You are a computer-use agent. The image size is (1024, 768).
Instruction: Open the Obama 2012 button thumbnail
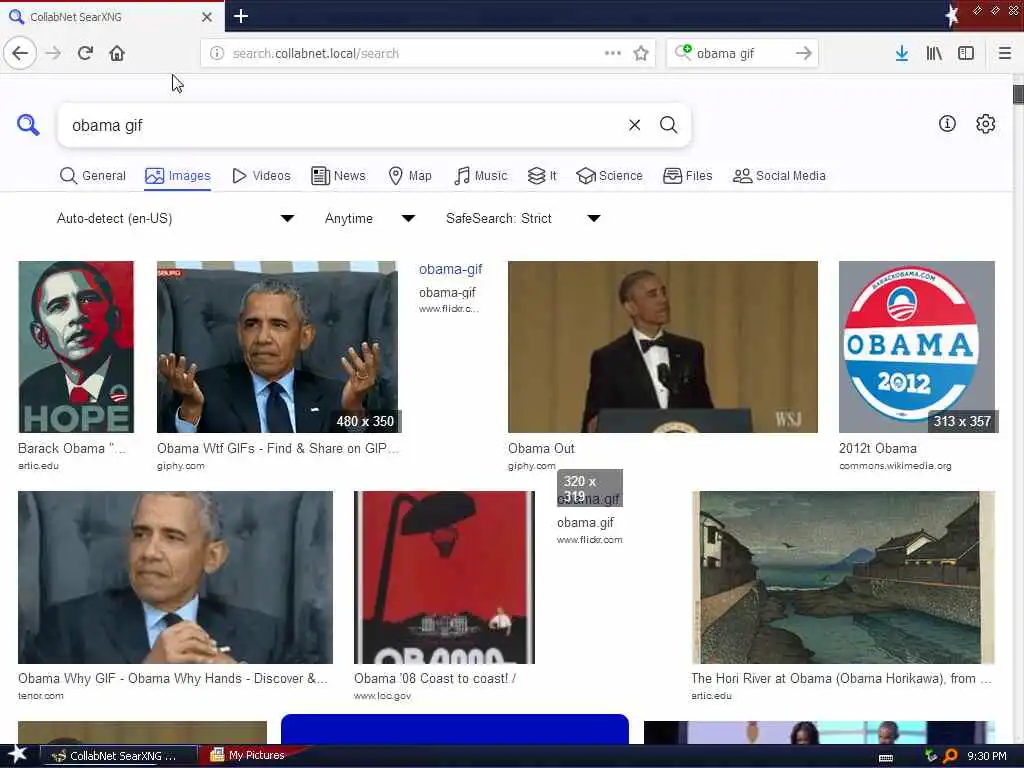(x=917, y=347)
